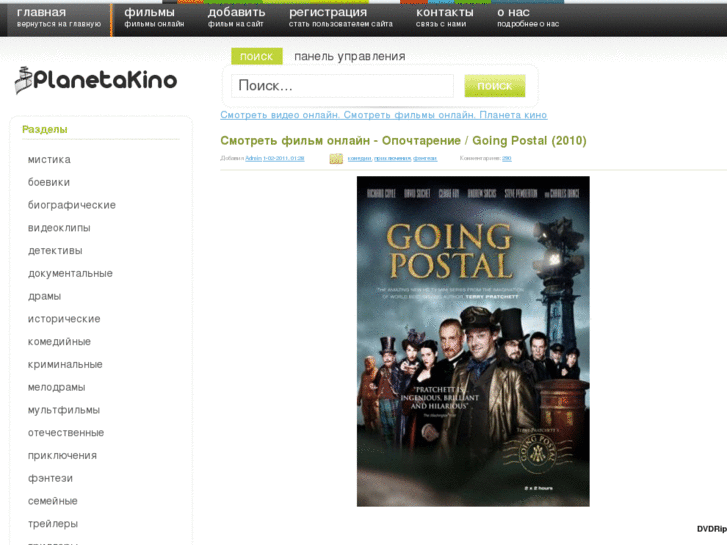Image resolution: width=727 pixels, height=545 pixels.
Task: Click the Going Postal poster image
Action: (x=473, y=341)
